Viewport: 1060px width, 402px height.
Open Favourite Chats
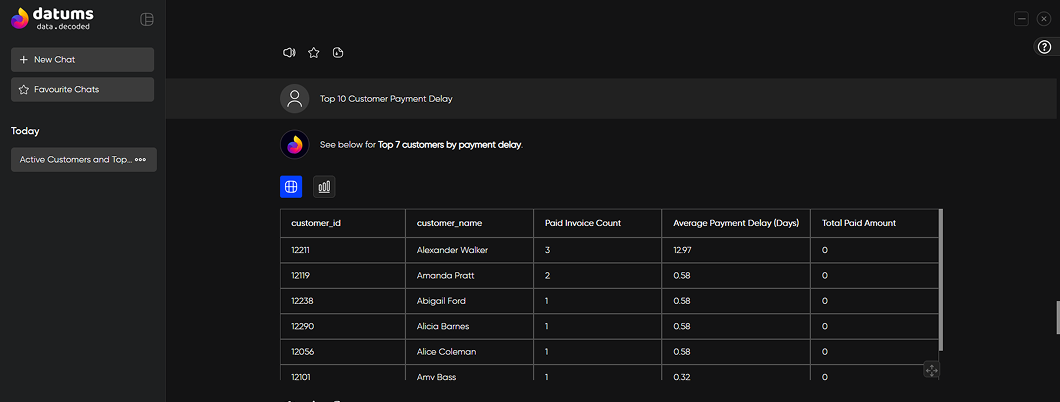point(82,89)
